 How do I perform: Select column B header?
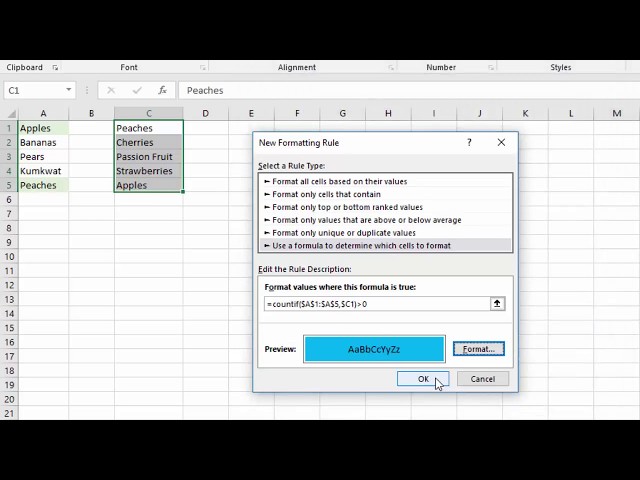tap(91, 113)
